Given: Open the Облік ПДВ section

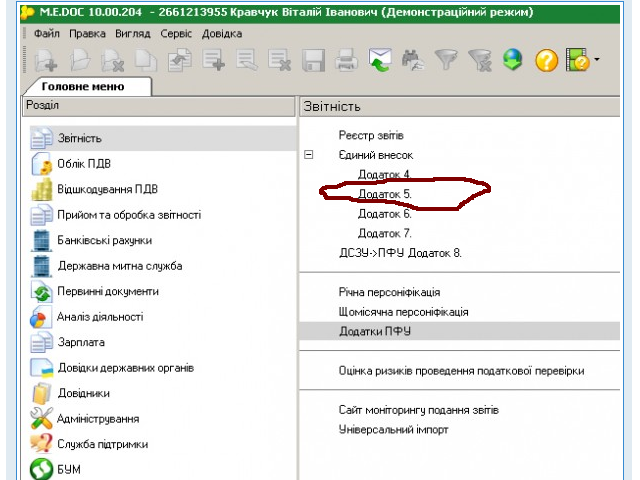Looking at the screenshot, I should tap(83, 163).
